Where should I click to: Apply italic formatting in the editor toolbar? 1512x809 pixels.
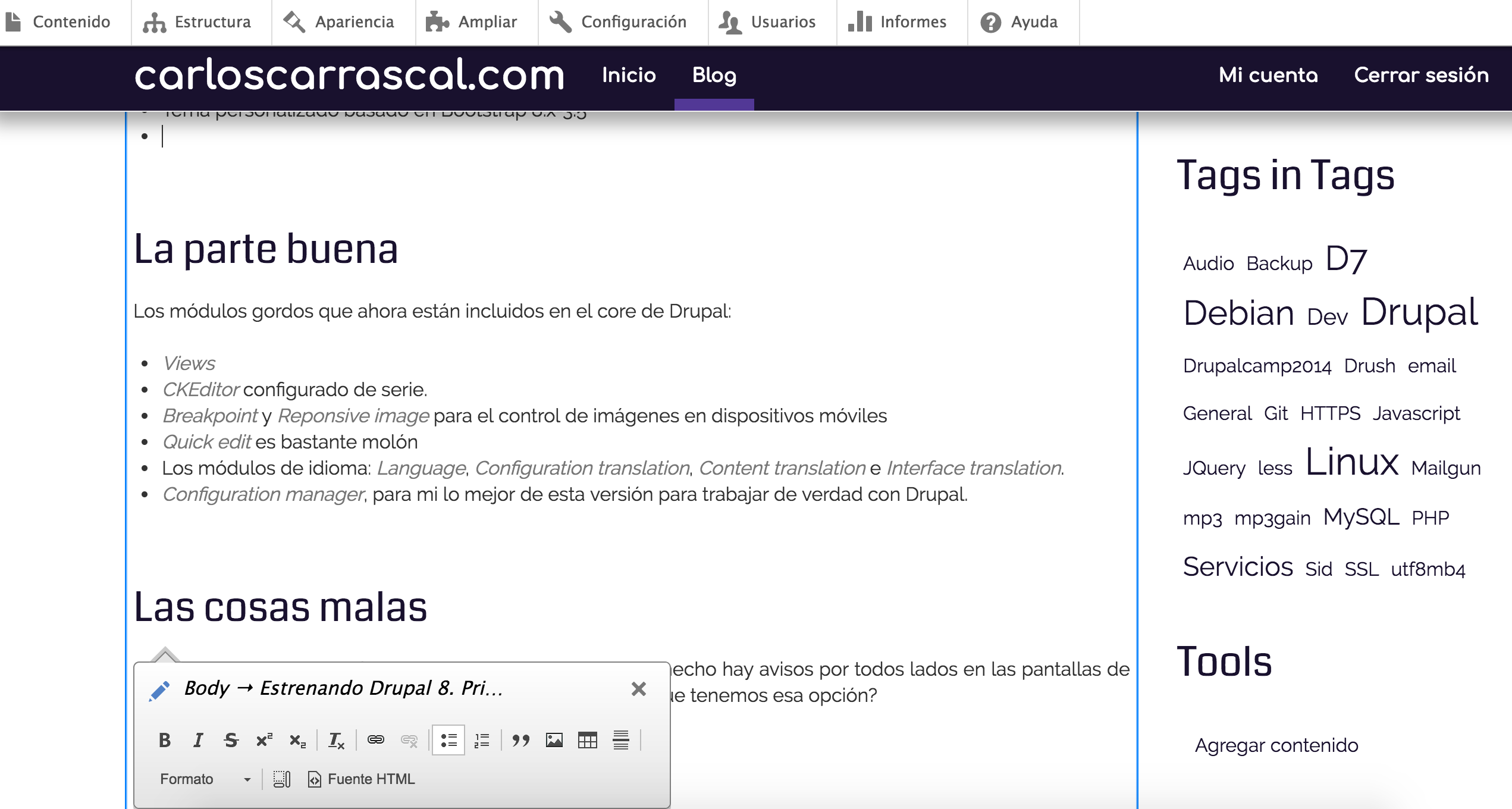pos(198,740)
